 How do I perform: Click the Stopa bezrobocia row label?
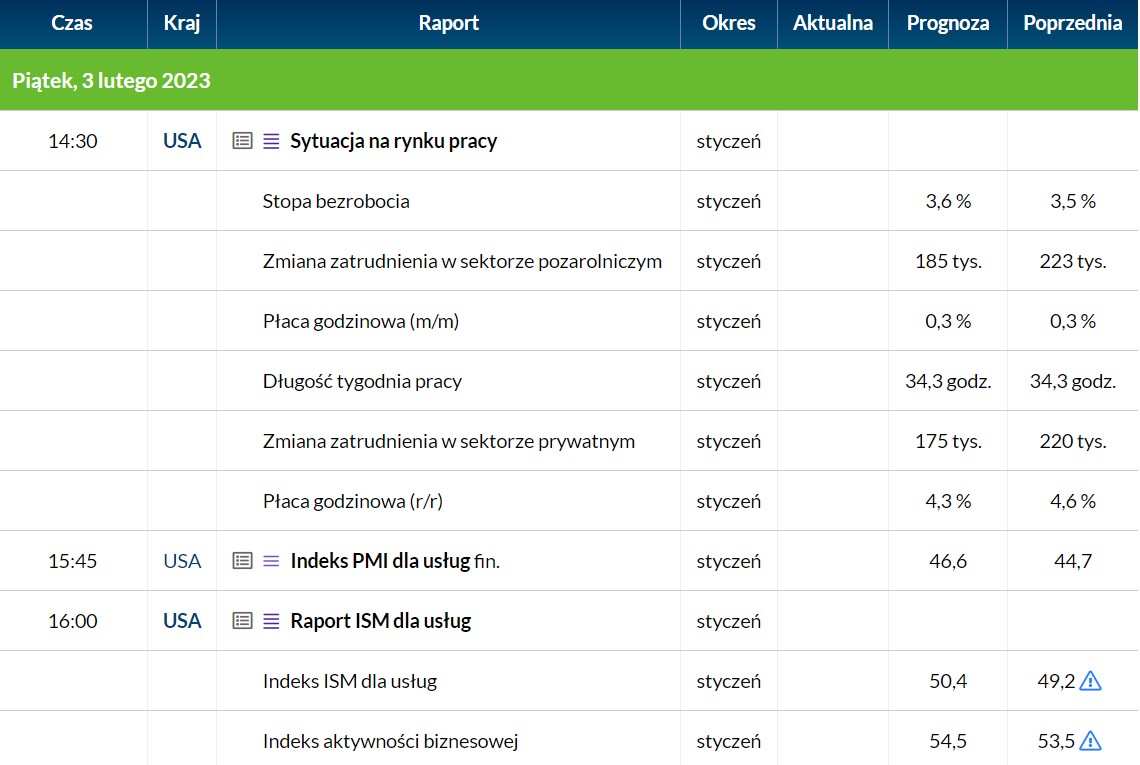click(x=336, y=201)
